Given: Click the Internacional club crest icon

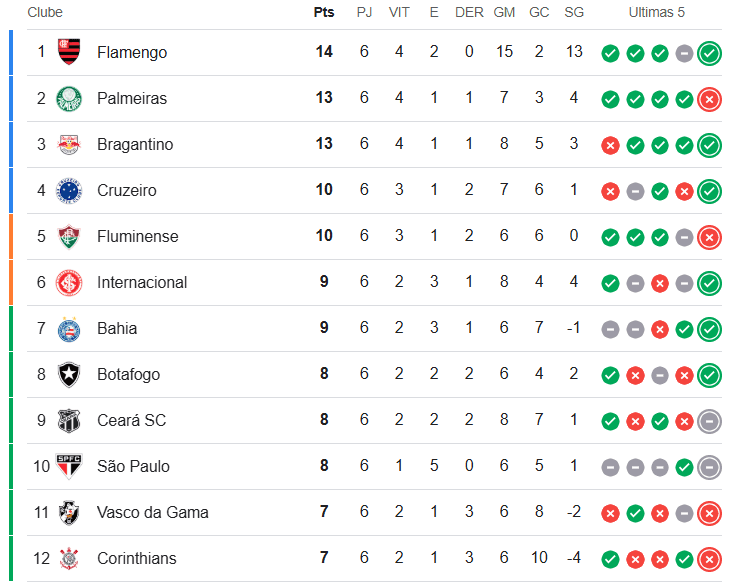Looking at the screenshot, I should point(68,282).
